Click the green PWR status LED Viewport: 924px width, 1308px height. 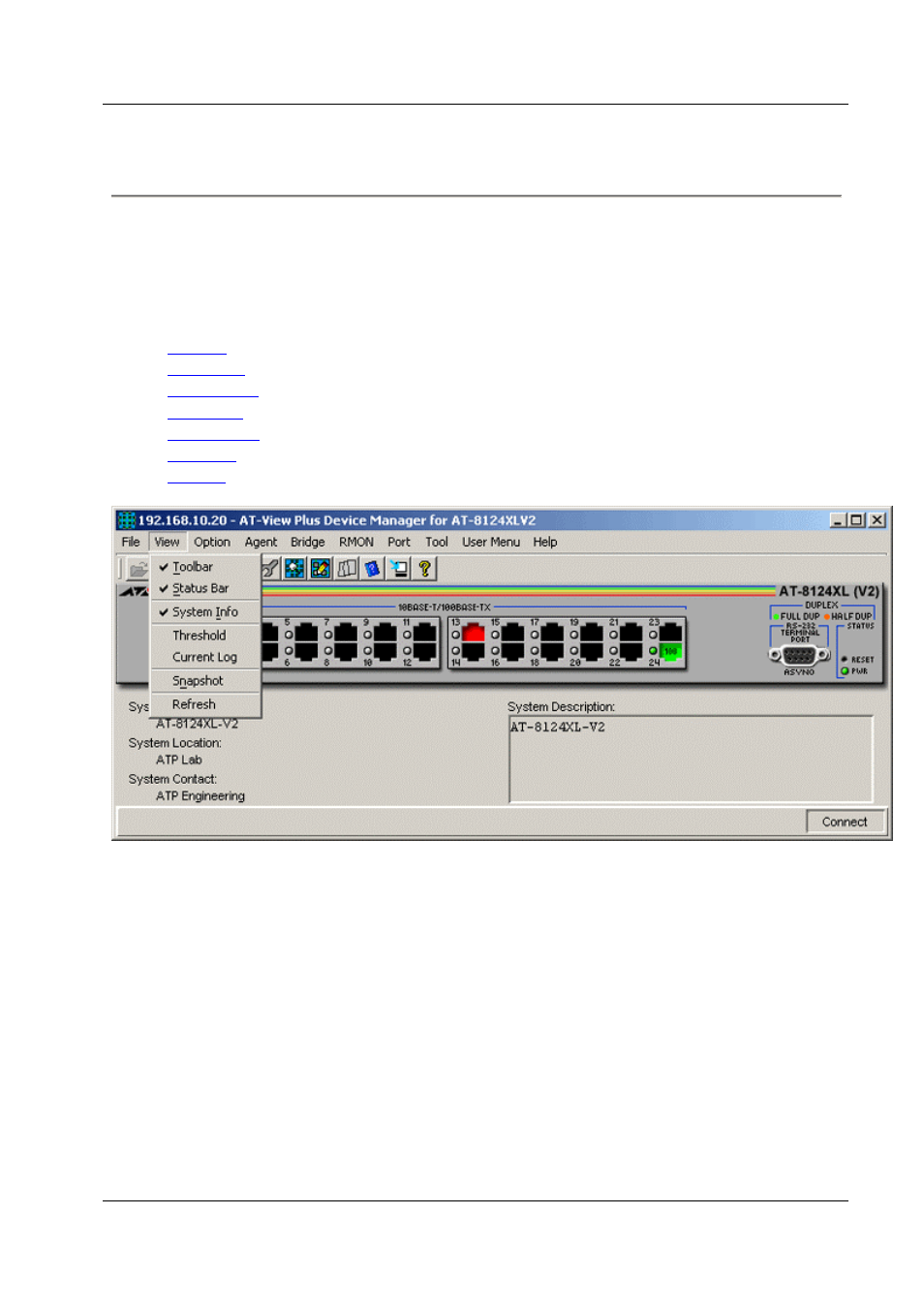point(845,670)
